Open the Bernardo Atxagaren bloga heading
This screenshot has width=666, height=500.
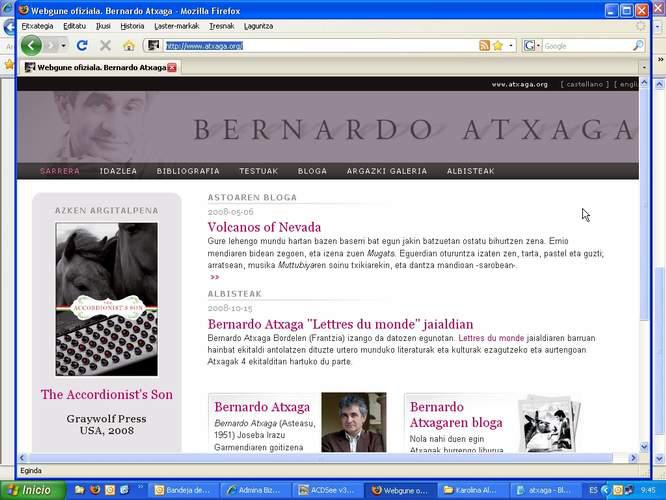click(x=456, y=415)
